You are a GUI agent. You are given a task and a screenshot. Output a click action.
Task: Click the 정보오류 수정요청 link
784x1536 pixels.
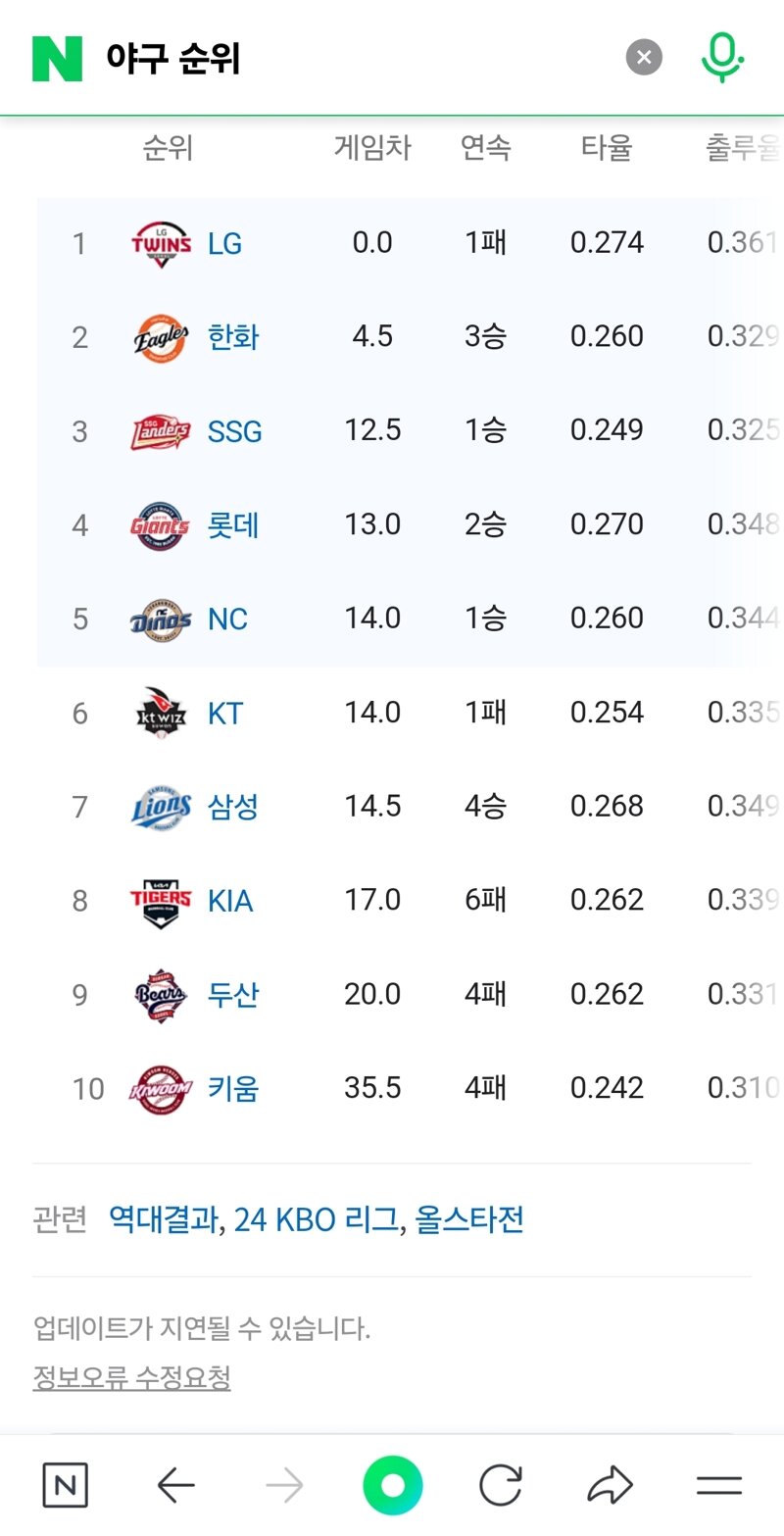pyautogui.click(x=132, y=1378)
